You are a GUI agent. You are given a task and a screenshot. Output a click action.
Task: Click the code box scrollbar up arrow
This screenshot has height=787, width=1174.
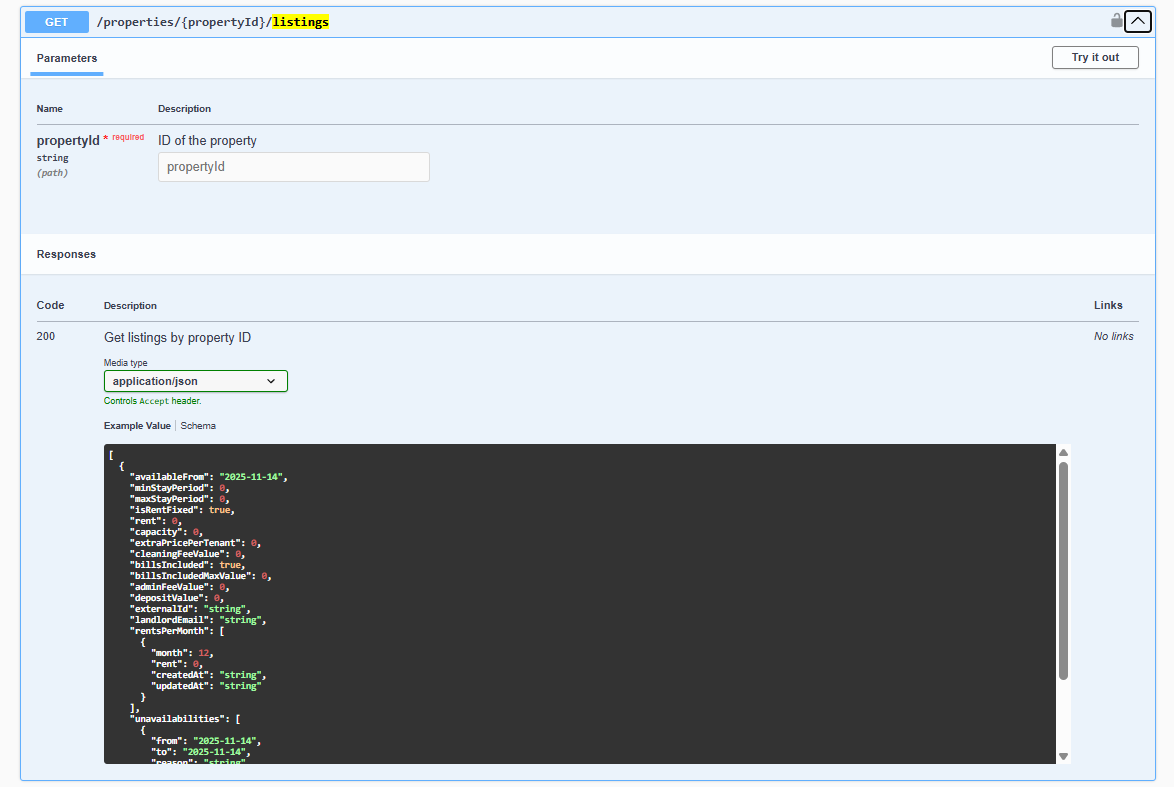(1063, 452)
